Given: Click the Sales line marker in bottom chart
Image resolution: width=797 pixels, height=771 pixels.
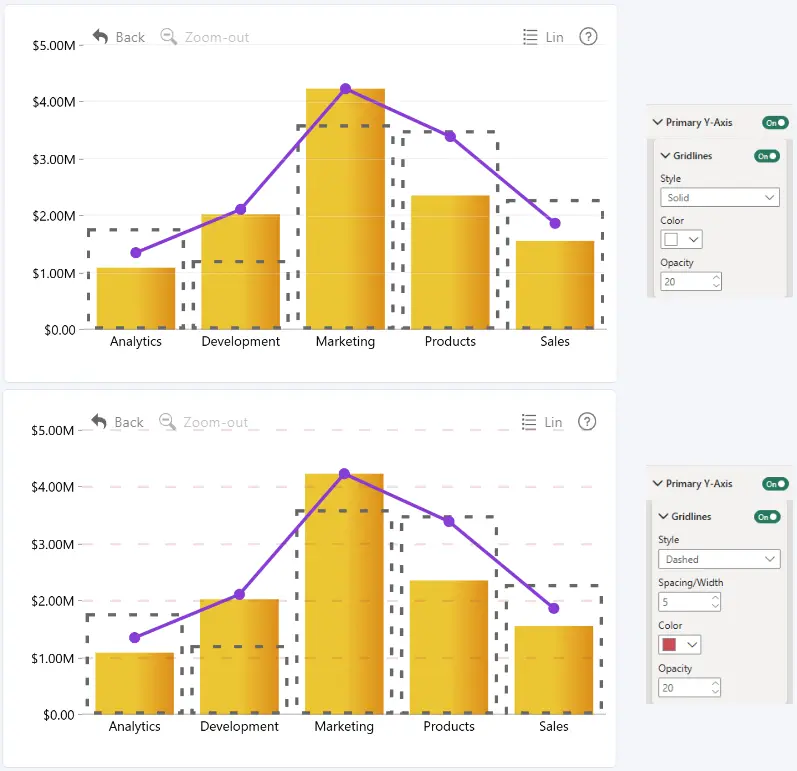Looking at the screenshot, I should pyautogui.click(x=554, y=608).
